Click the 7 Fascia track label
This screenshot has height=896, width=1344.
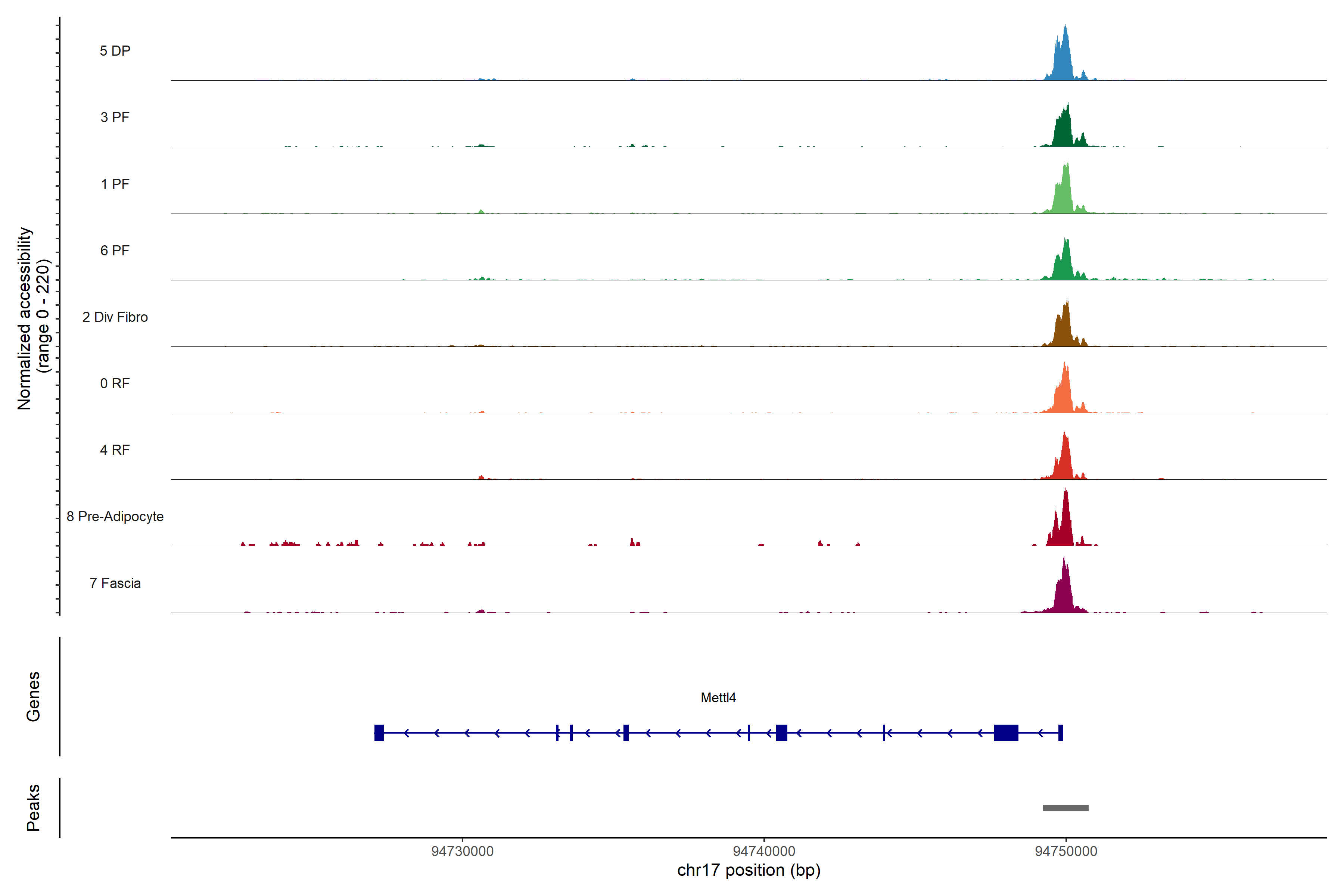(x=115, y=583)
